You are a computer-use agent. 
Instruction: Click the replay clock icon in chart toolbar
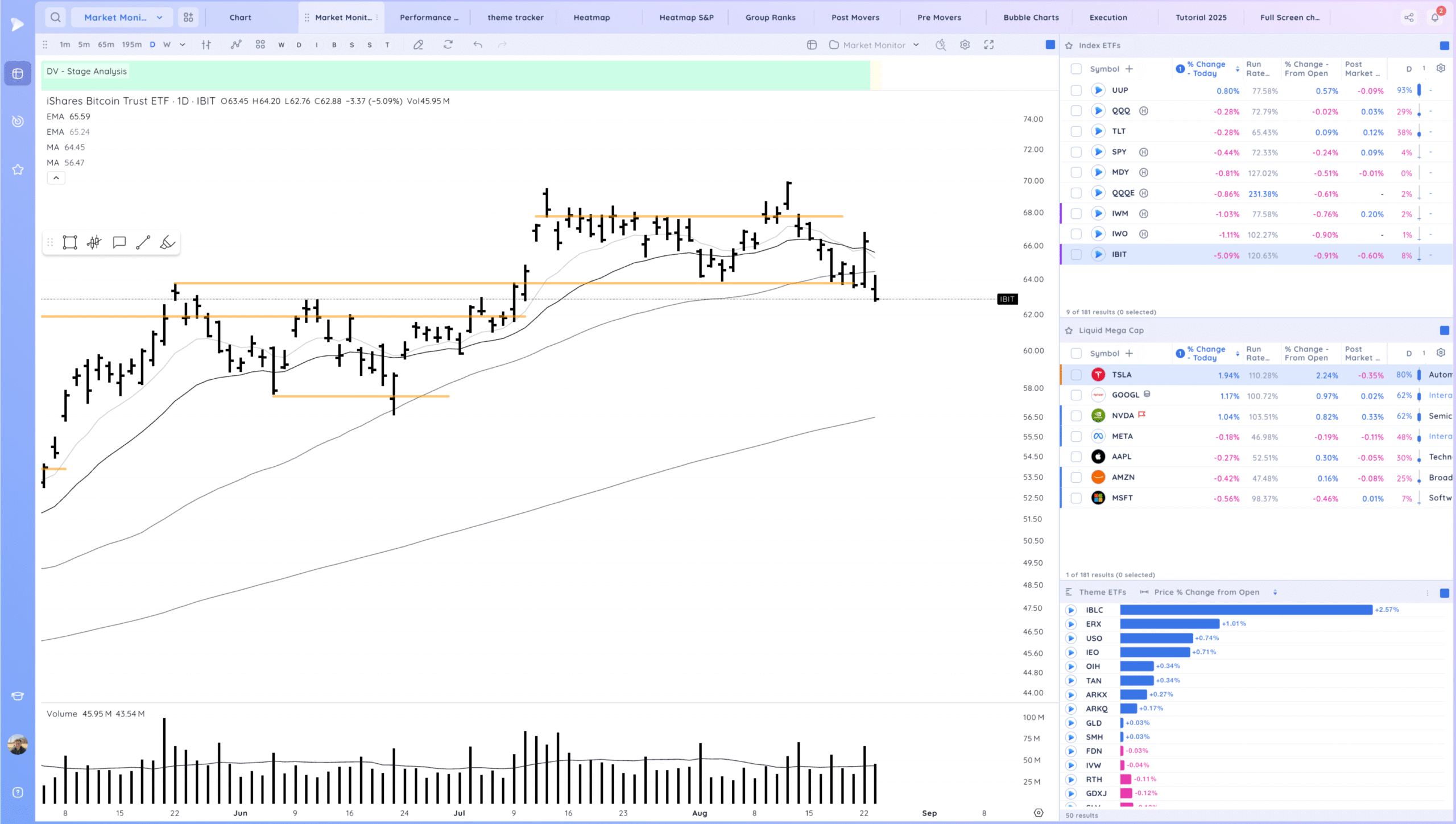click(x=941, y=45)
